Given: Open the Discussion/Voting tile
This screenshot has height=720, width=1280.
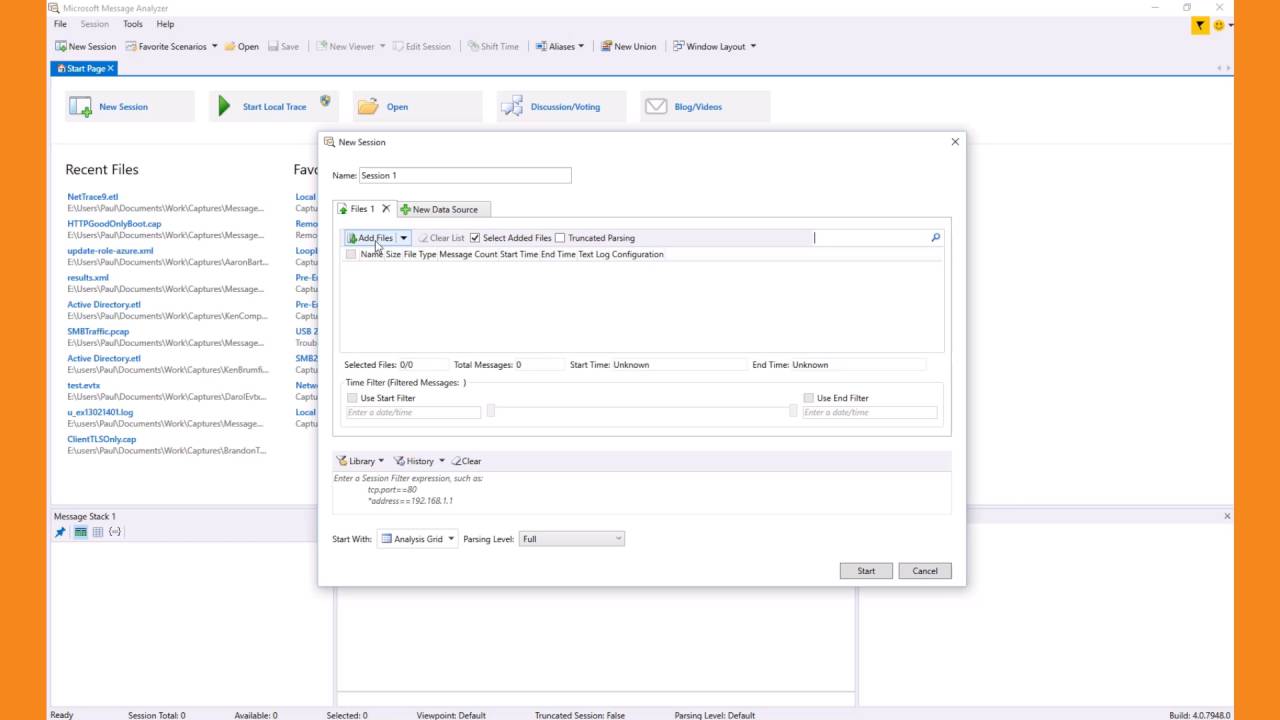Looking at the screenshot, I should click(561, 106).
